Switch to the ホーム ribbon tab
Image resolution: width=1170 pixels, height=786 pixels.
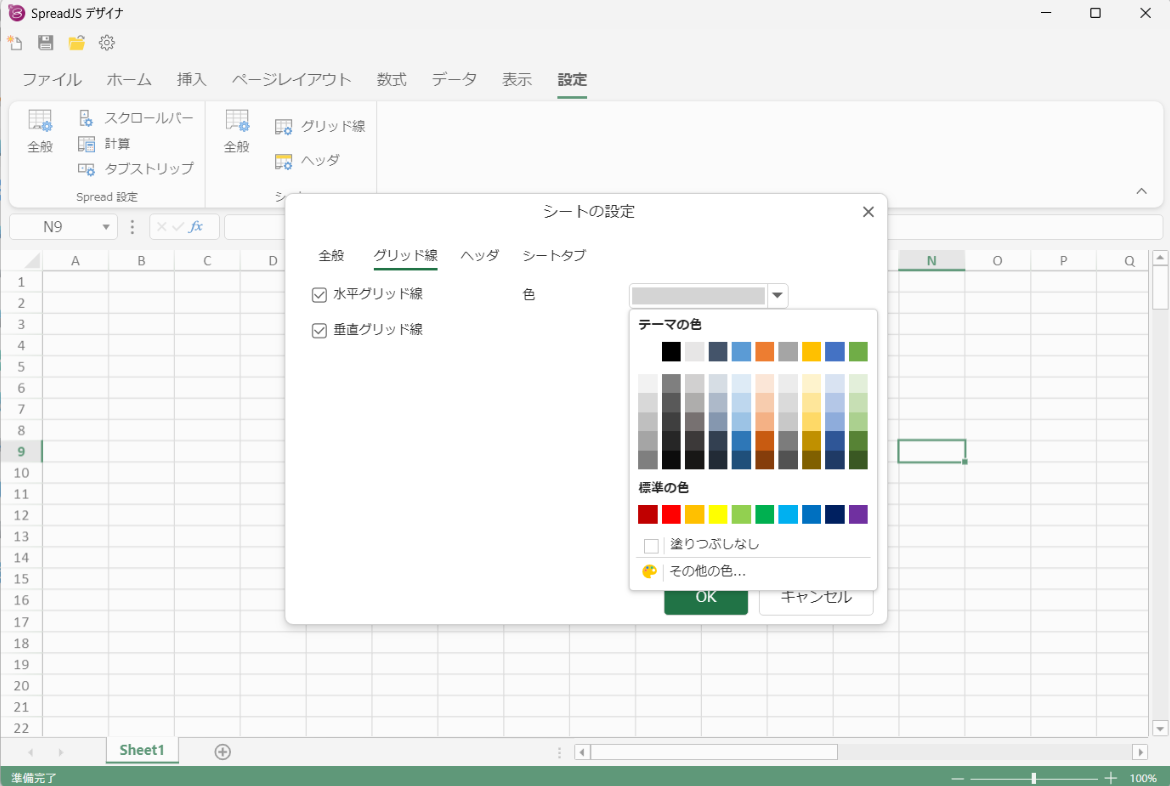click(129, 80)
